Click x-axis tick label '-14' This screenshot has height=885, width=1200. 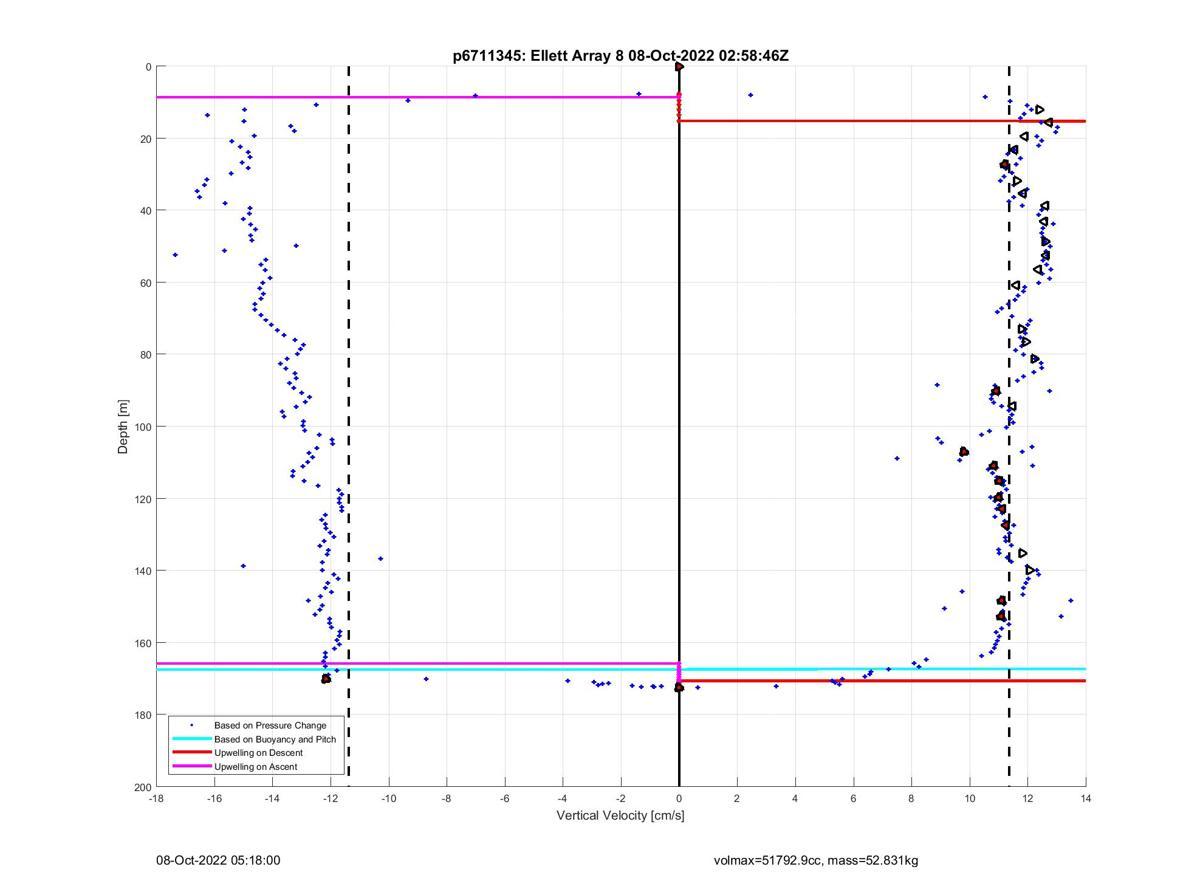[x=272, y=799]
